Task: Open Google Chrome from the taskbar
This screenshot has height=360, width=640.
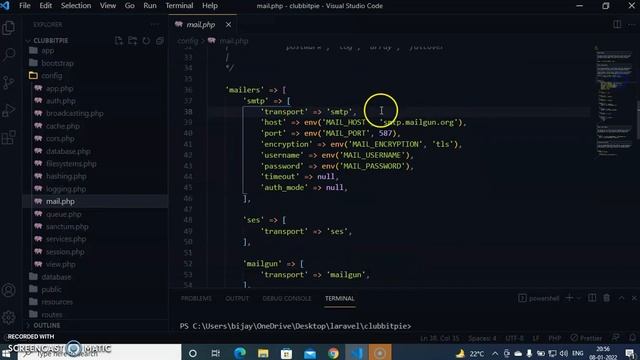Action: click(x=333, y=353)
